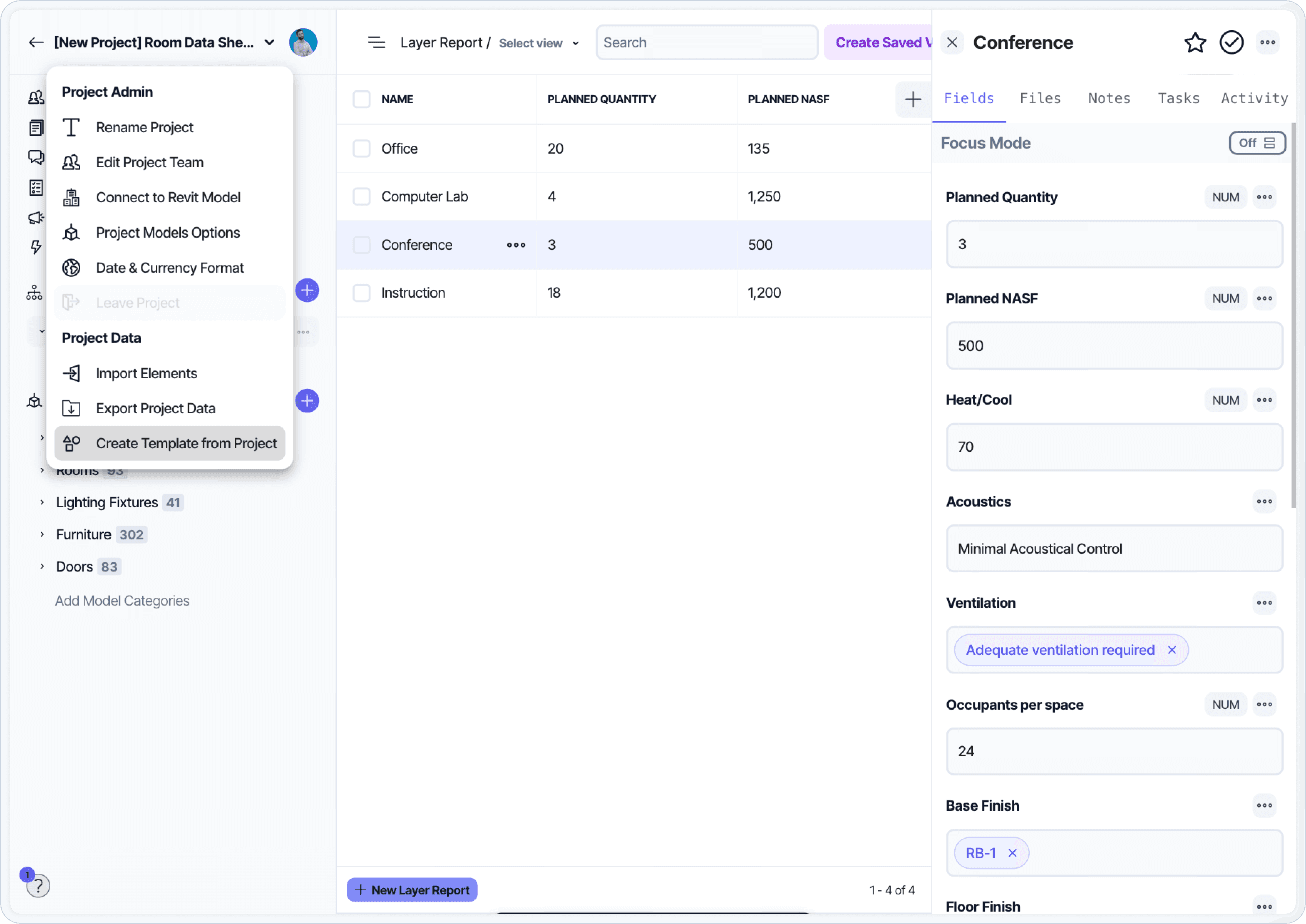This screenshot has height=924, width=1306.
Task: Remove the RB-1 tag from Base Finish
Action: 1012,853
